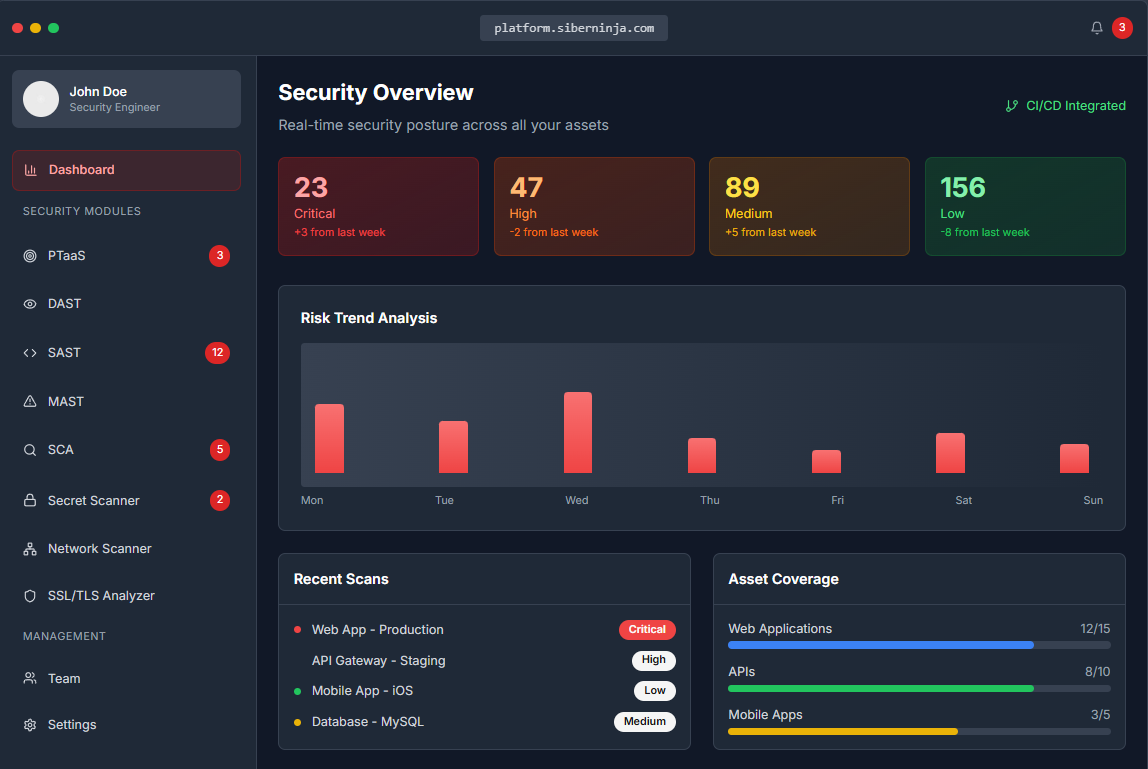Click the Settings gear icon
Image resolution: width=1148 pixels, height=769 pixels.
[x=30, y=725]
